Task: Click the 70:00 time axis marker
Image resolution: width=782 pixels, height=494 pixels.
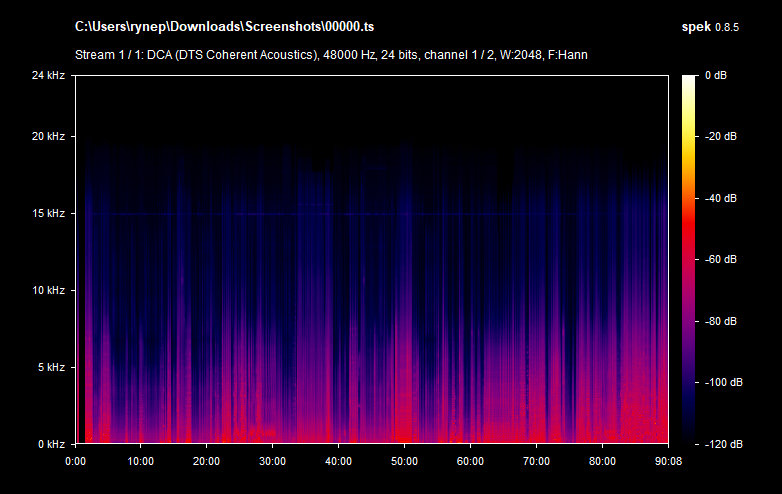Action: (536, 461)
